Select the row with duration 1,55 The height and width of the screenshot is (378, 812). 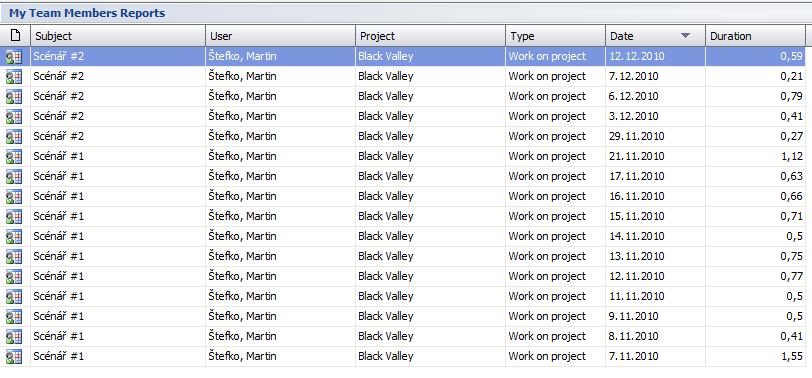(403, 357)
